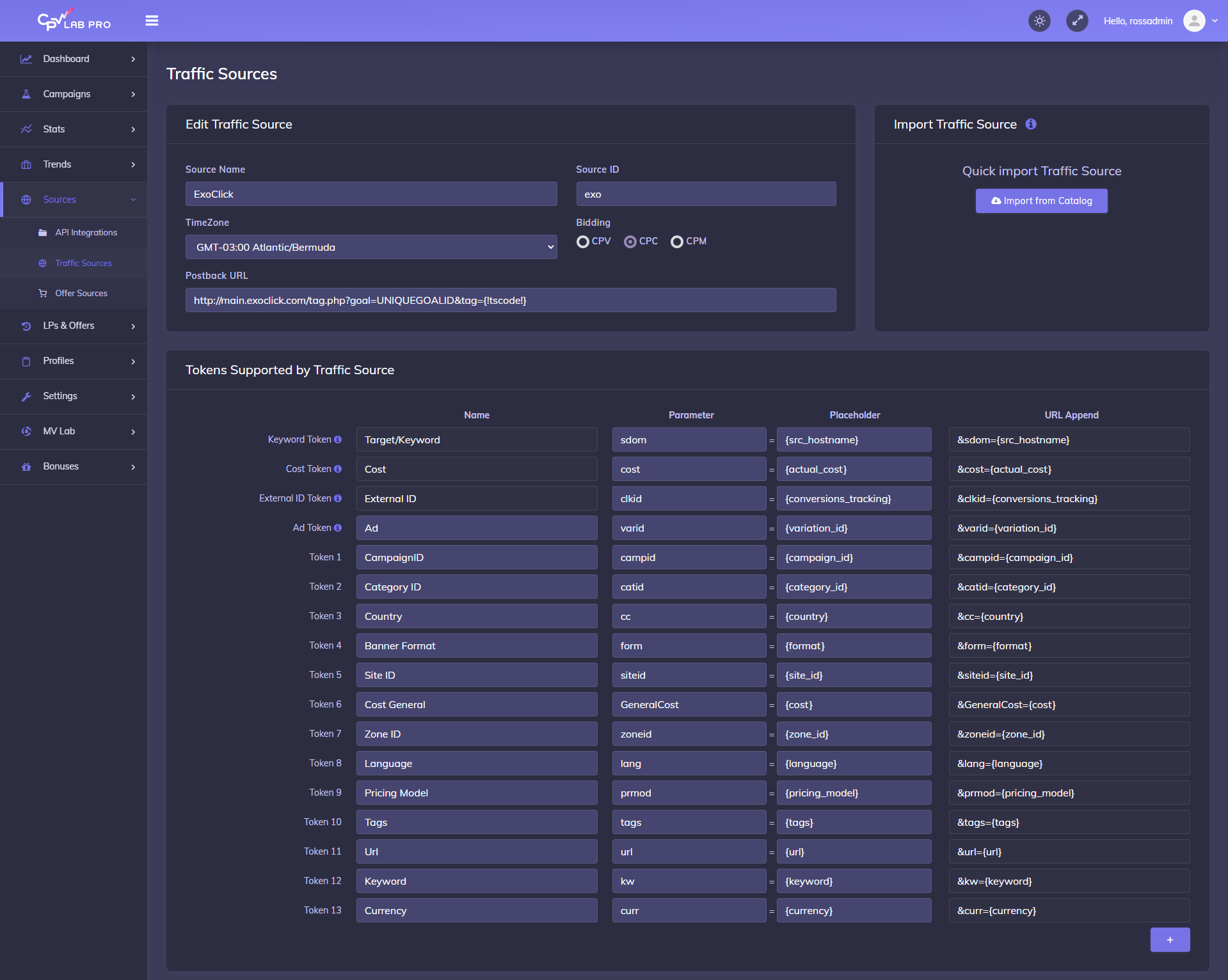Click the Cost Token info icon

point(338,469)
